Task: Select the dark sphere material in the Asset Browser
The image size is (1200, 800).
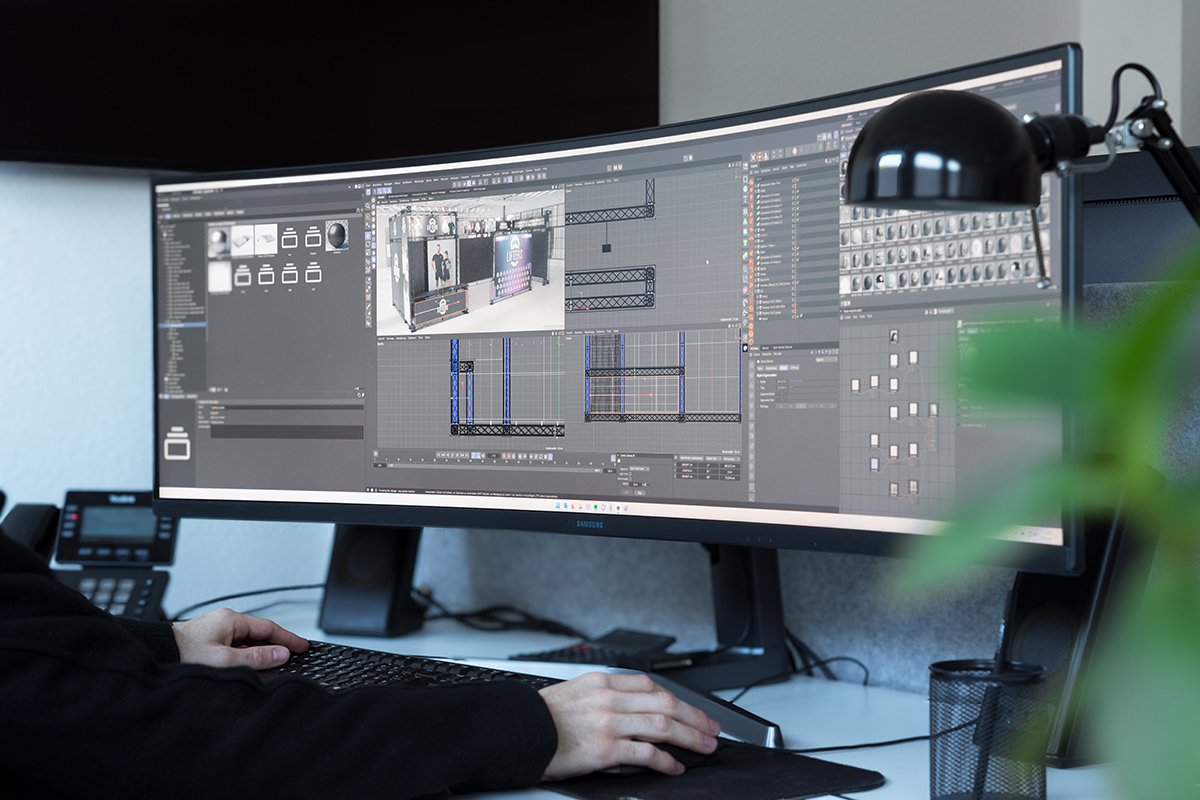Action: coord(337,236)
